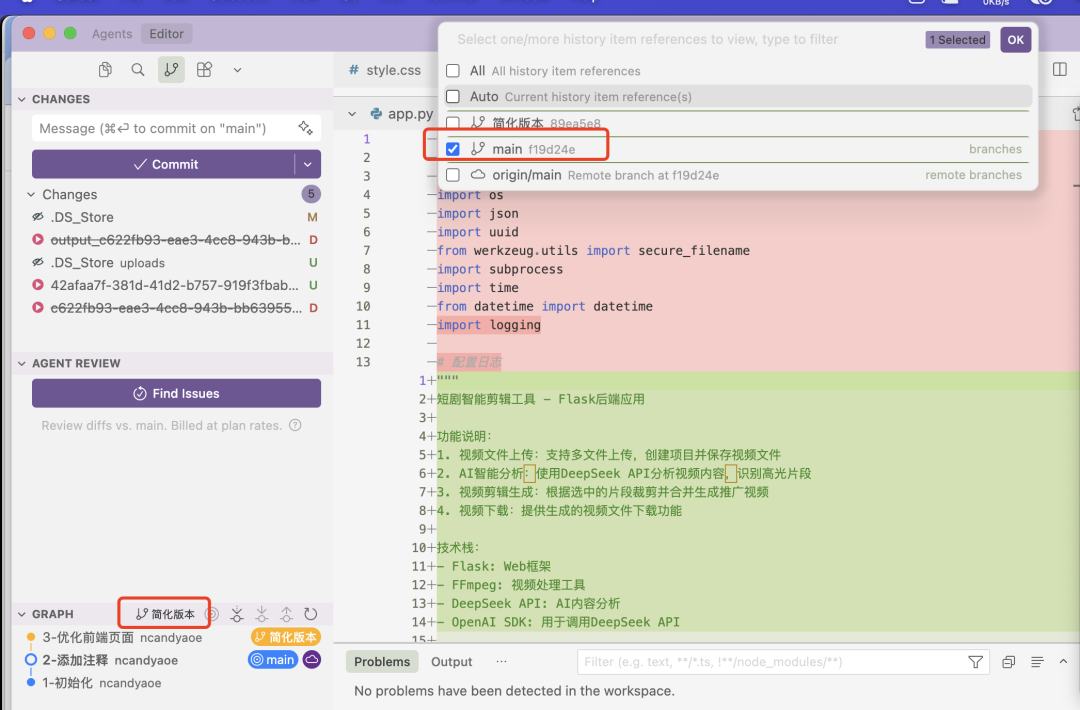Viewport: 1080px width, 710px height.
Task: Check the 简化版本 branch checkbox
Action: pos(453,123)
